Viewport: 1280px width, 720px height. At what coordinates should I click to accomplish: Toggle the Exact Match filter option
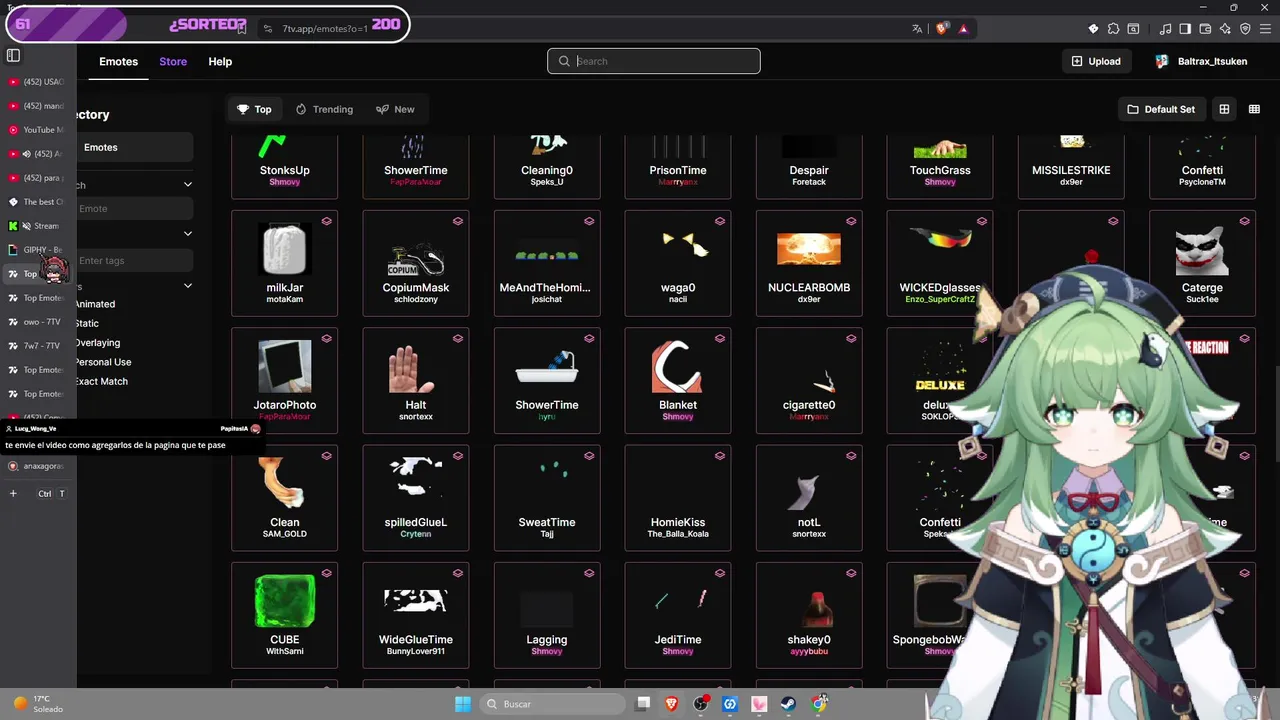pos(101,381)
